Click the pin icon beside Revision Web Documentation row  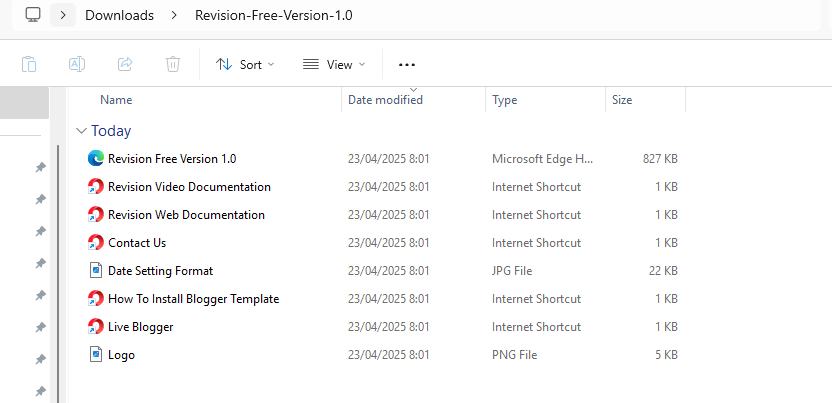40,231
